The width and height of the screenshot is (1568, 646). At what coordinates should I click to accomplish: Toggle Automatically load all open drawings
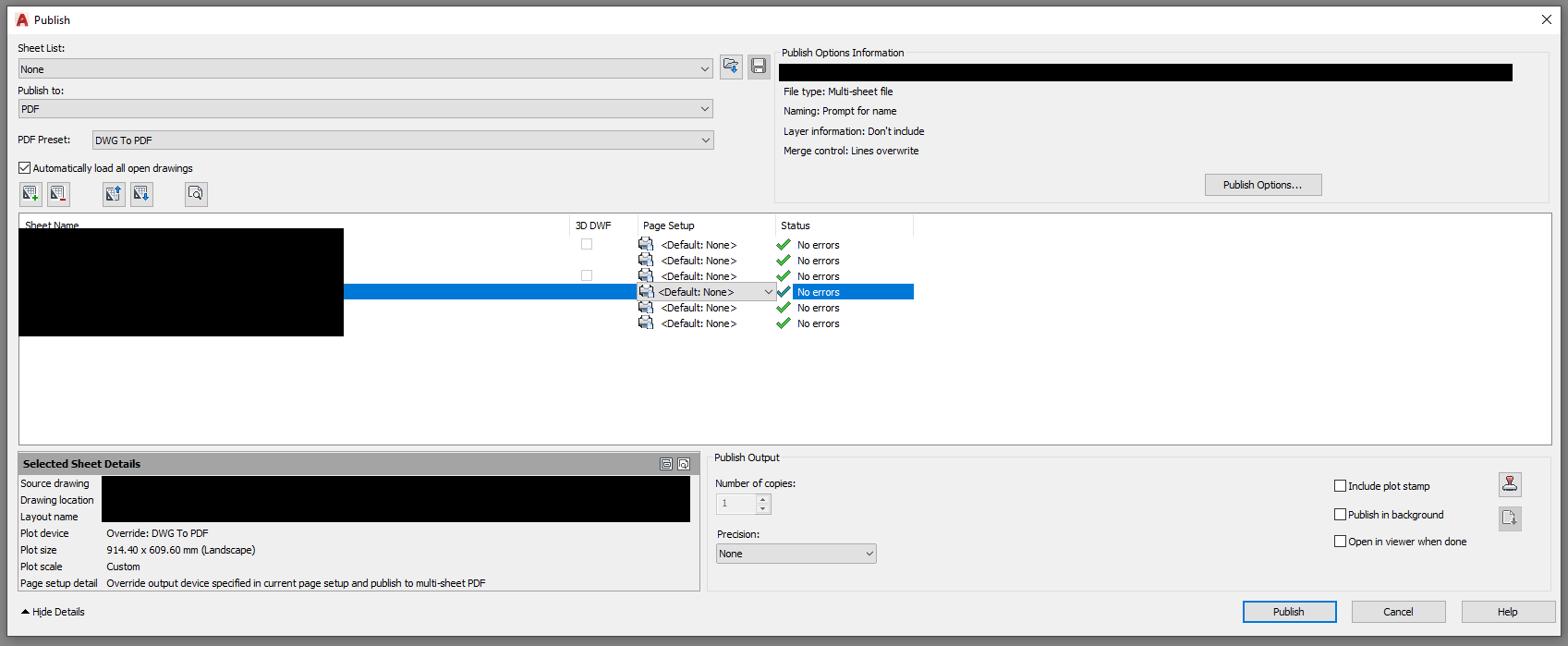25,168
